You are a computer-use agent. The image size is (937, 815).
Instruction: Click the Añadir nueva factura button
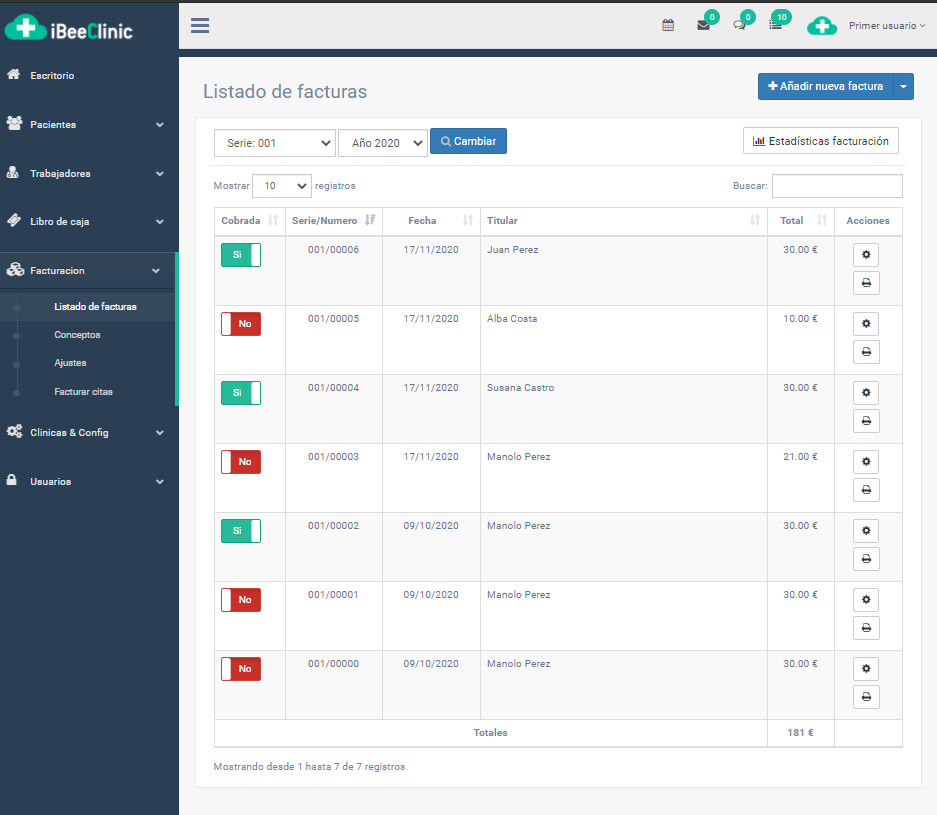pos(825,87)
